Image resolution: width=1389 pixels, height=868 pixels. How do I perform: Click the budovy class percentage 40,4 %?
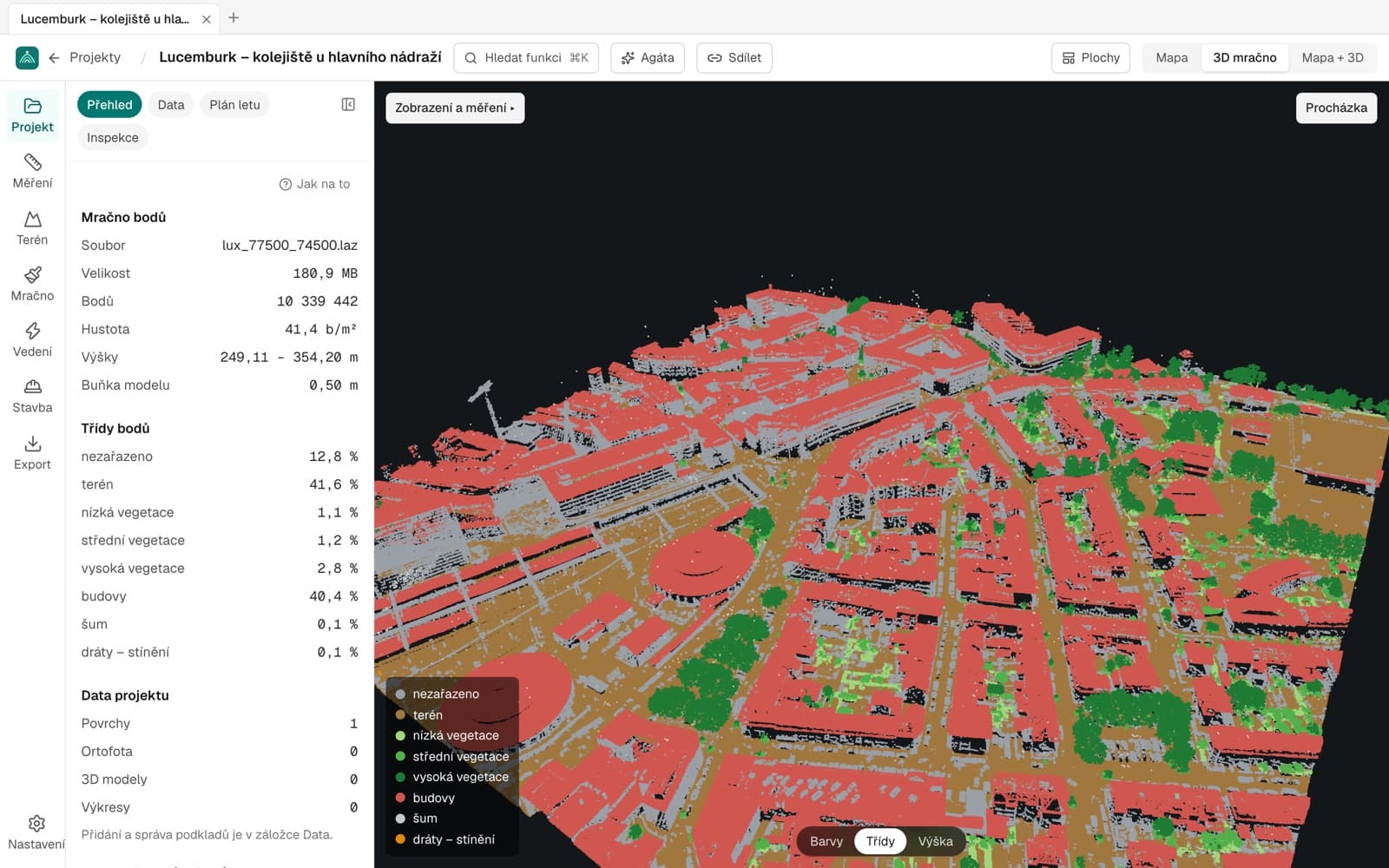[333, 596]
